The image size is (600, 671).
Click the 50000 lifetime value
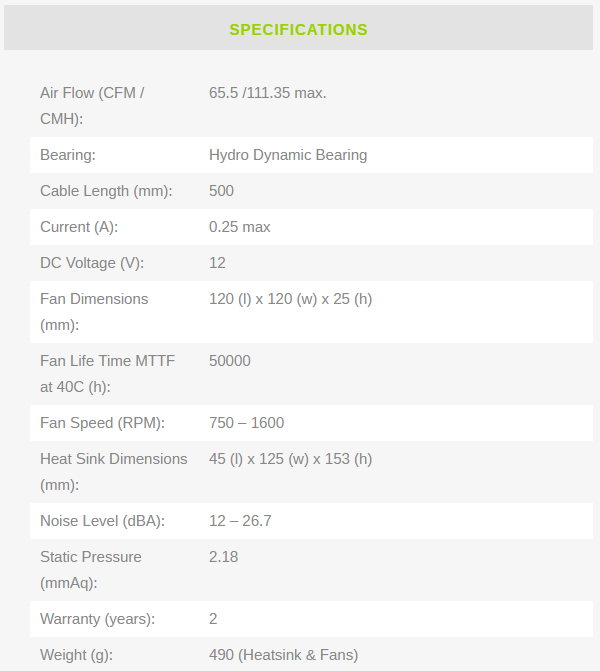pos(229,361)
